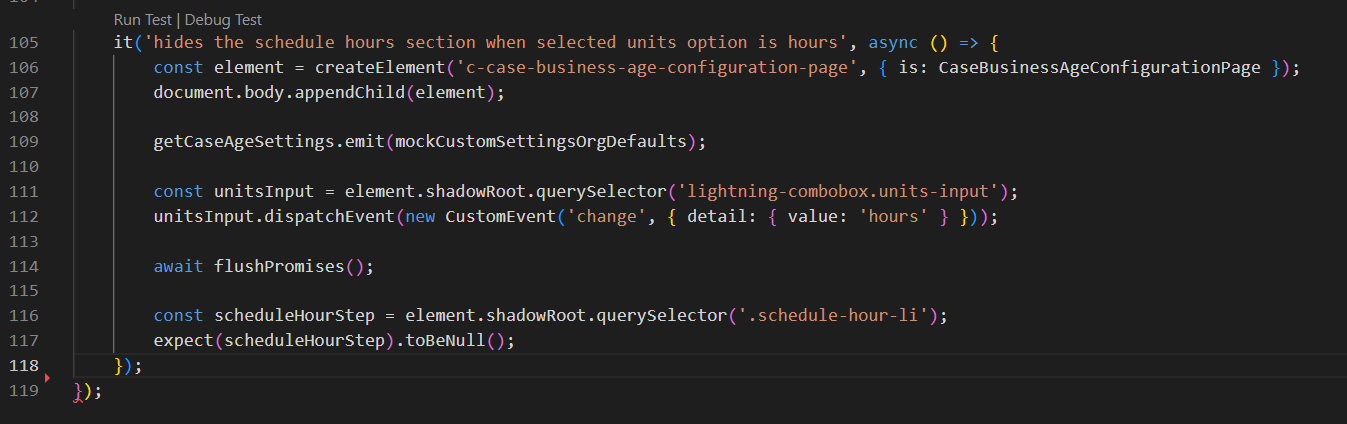Click getCaseAgeSettings identifier on line 109

(244, 142)
